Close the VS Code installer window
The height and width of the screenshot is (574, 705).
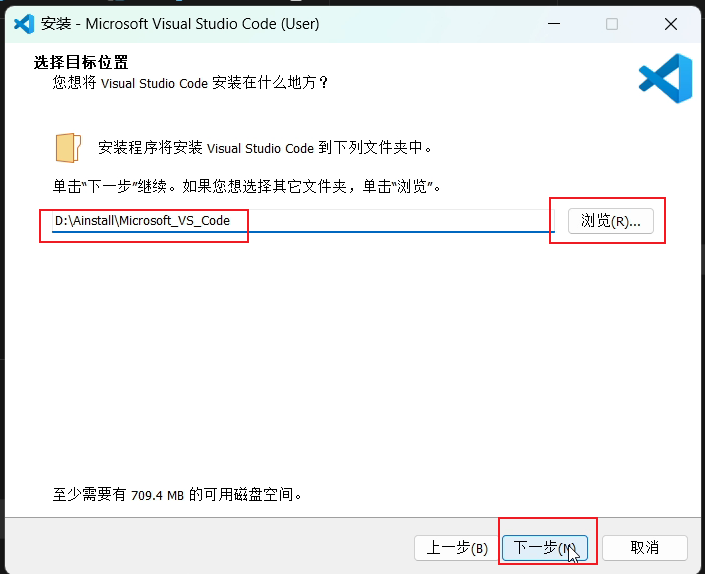pyautogui.click(x=670, y=24)
